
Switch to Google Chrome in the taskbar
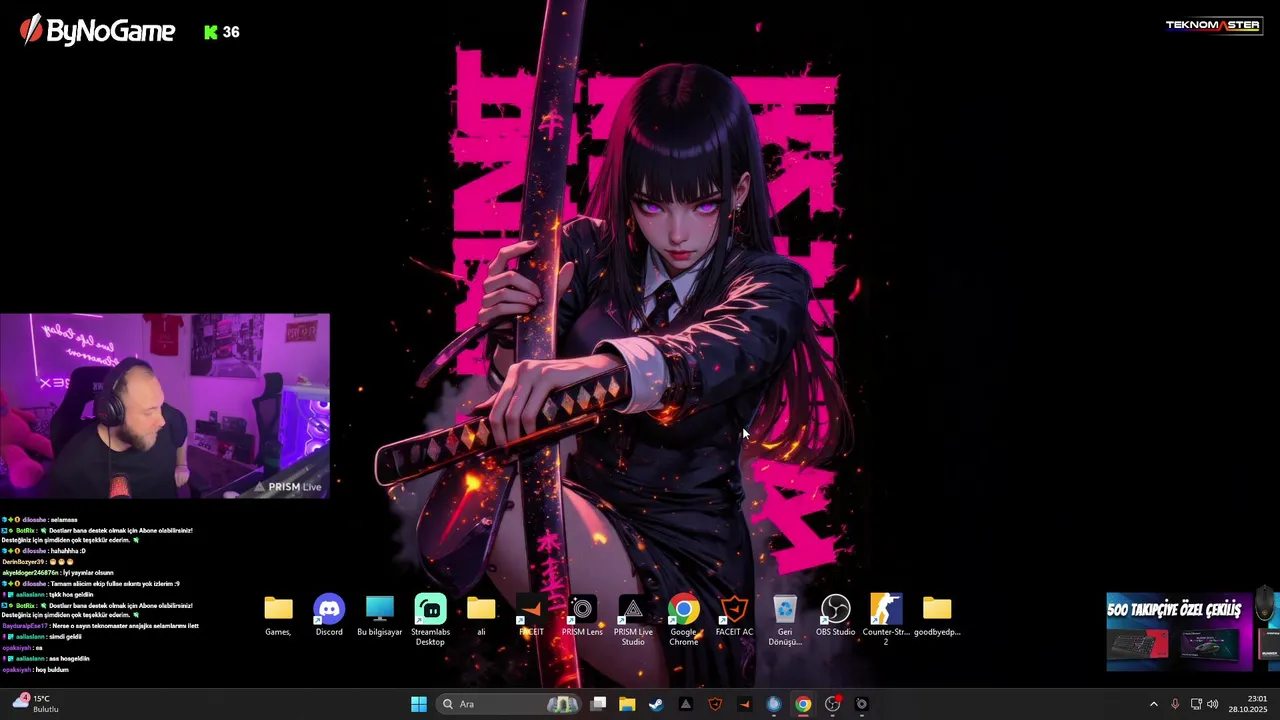(803, 704)
